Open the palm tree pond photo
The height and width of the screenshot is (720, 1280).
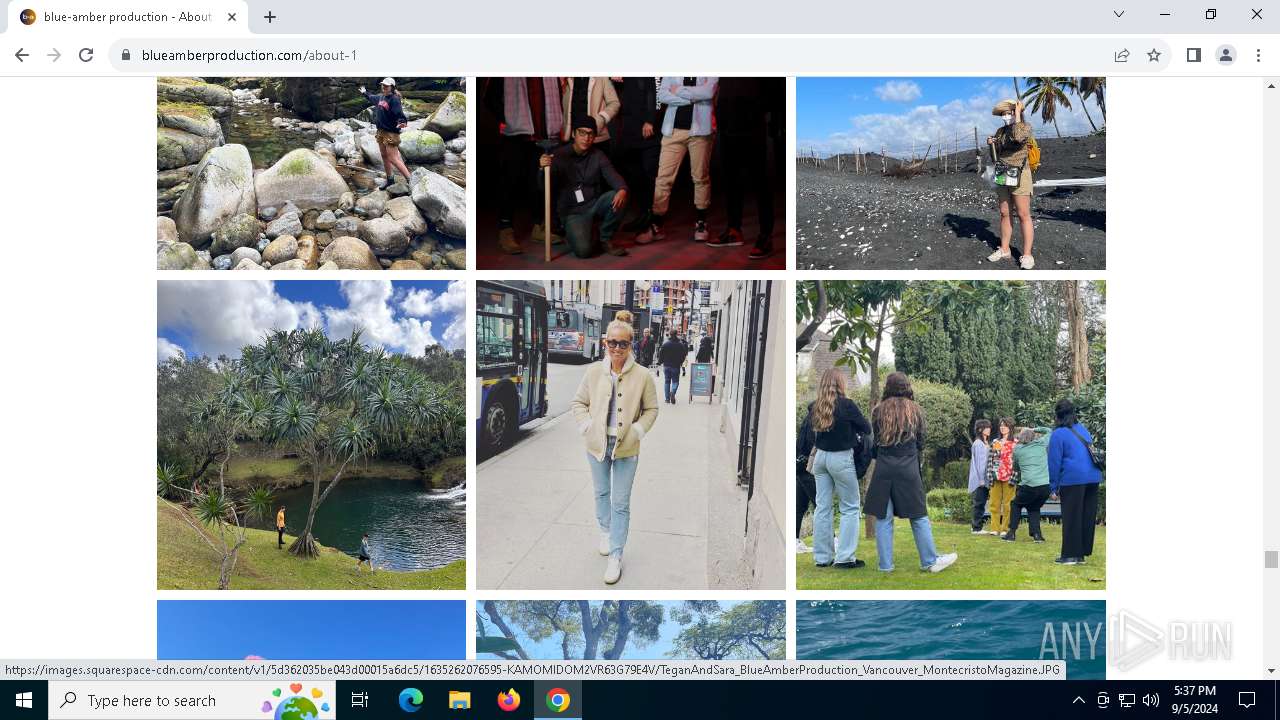pos(311,435)
